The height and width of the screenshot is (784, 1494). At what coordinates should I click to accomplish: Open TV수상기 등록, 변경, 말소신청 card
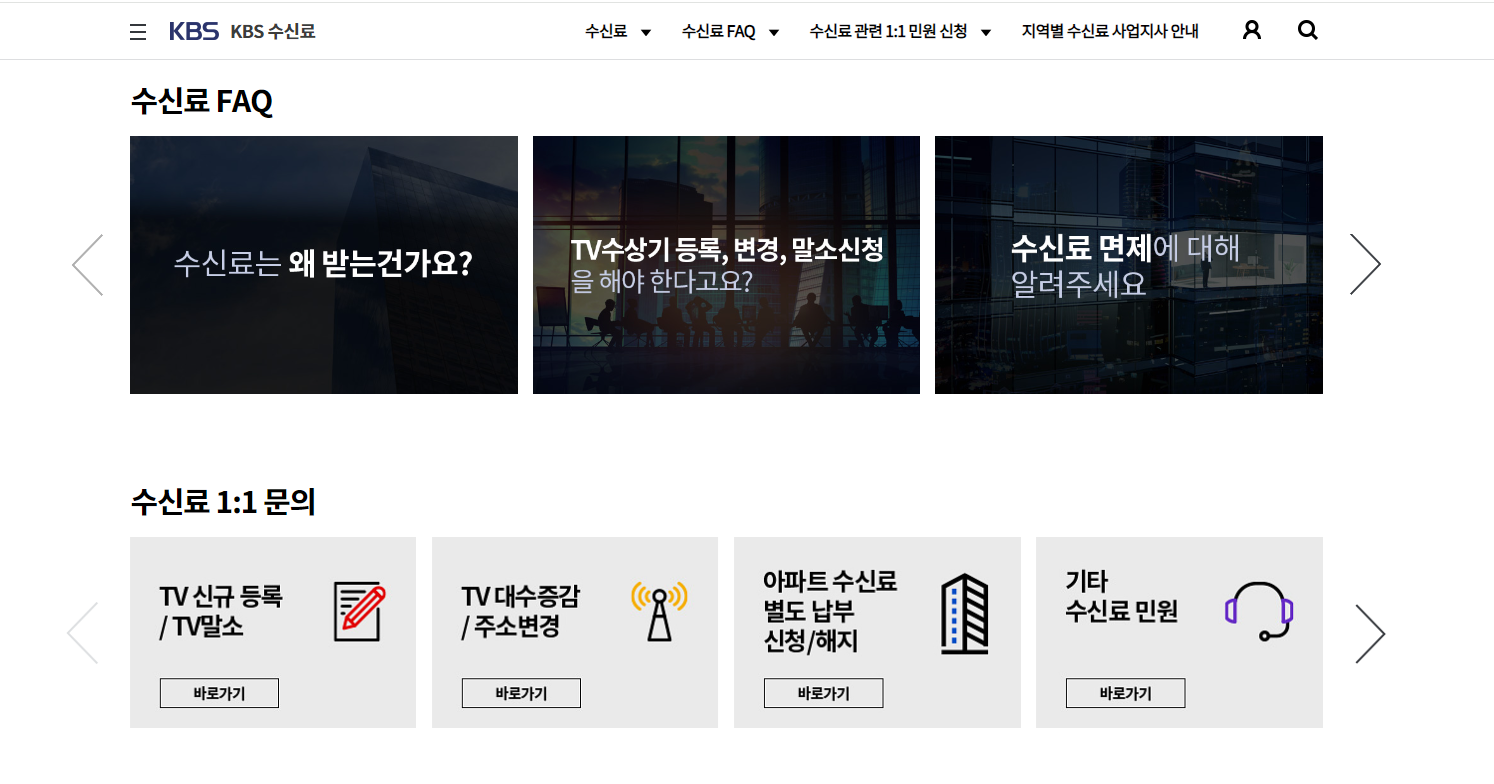pyautogui.click(x=726, y=265)
